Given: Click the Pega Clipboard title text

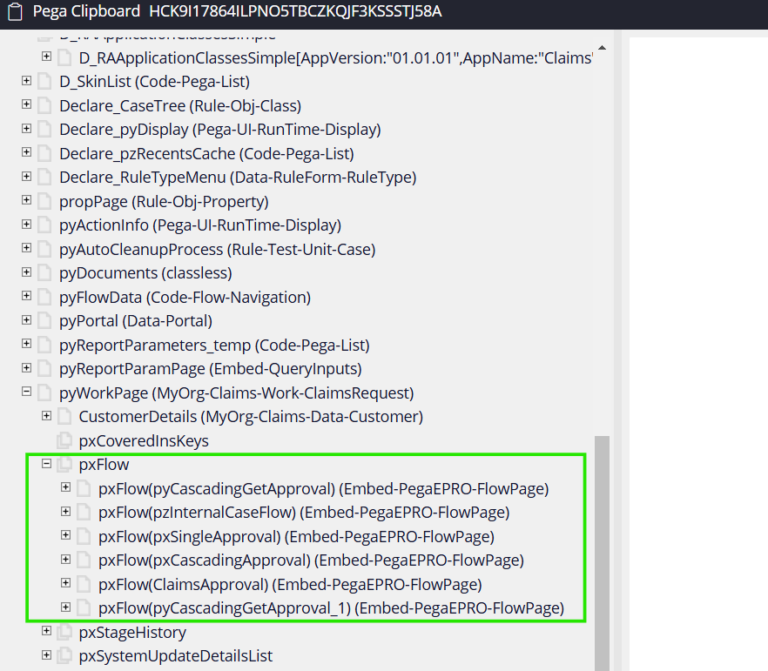Looking at the screenshot, I should tap(86, 11).
